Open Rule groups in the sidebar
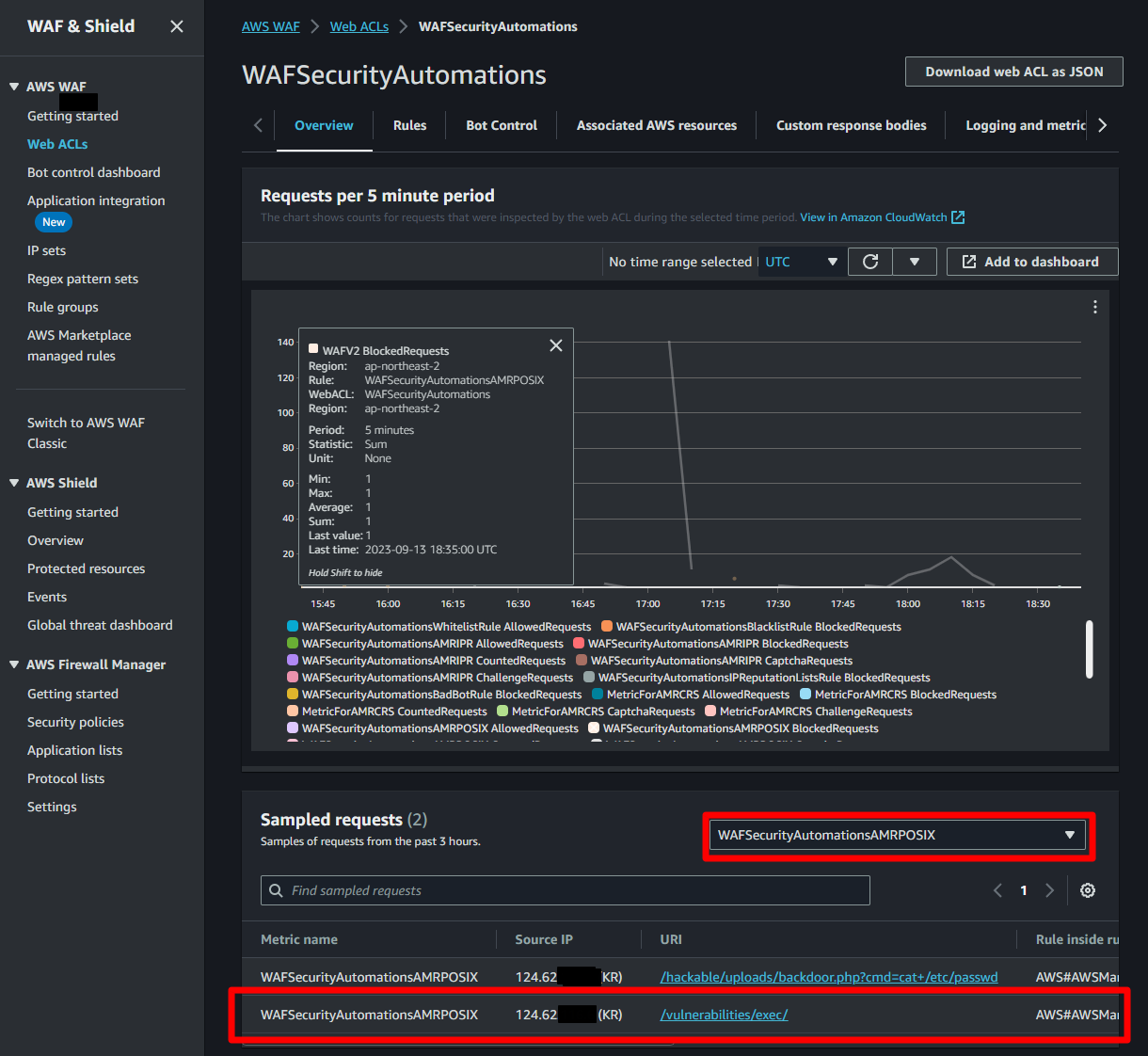Screen dimensions: 1148x1056 point(63,307)
